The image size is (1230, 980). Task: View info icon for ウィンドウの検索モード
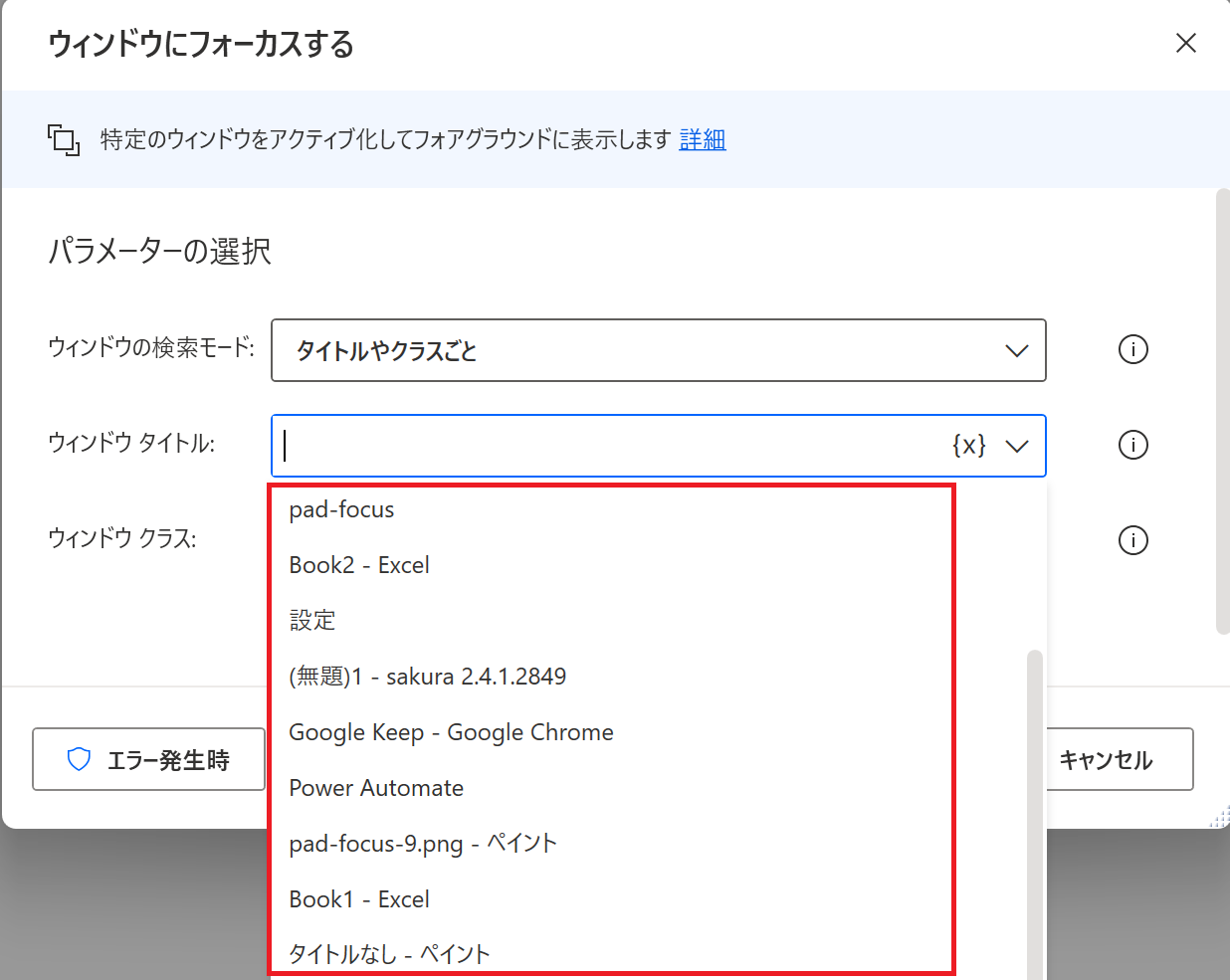tap(1132, 349)
